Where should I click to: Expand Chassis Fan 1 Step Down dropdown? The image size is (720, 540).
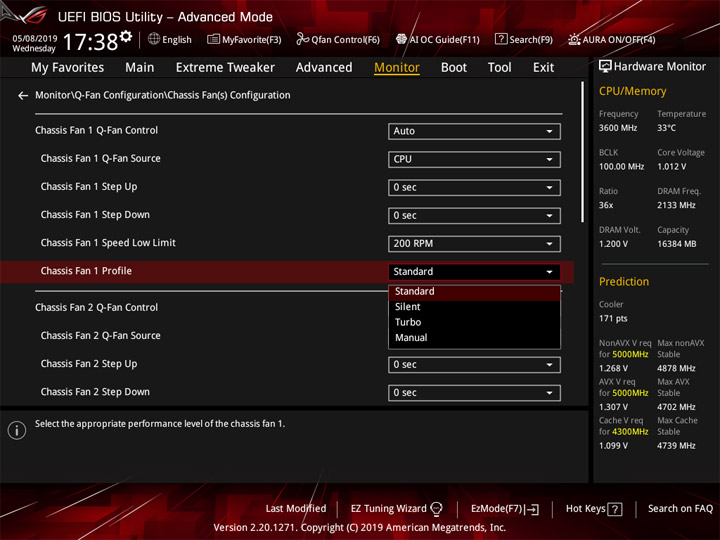474,215
